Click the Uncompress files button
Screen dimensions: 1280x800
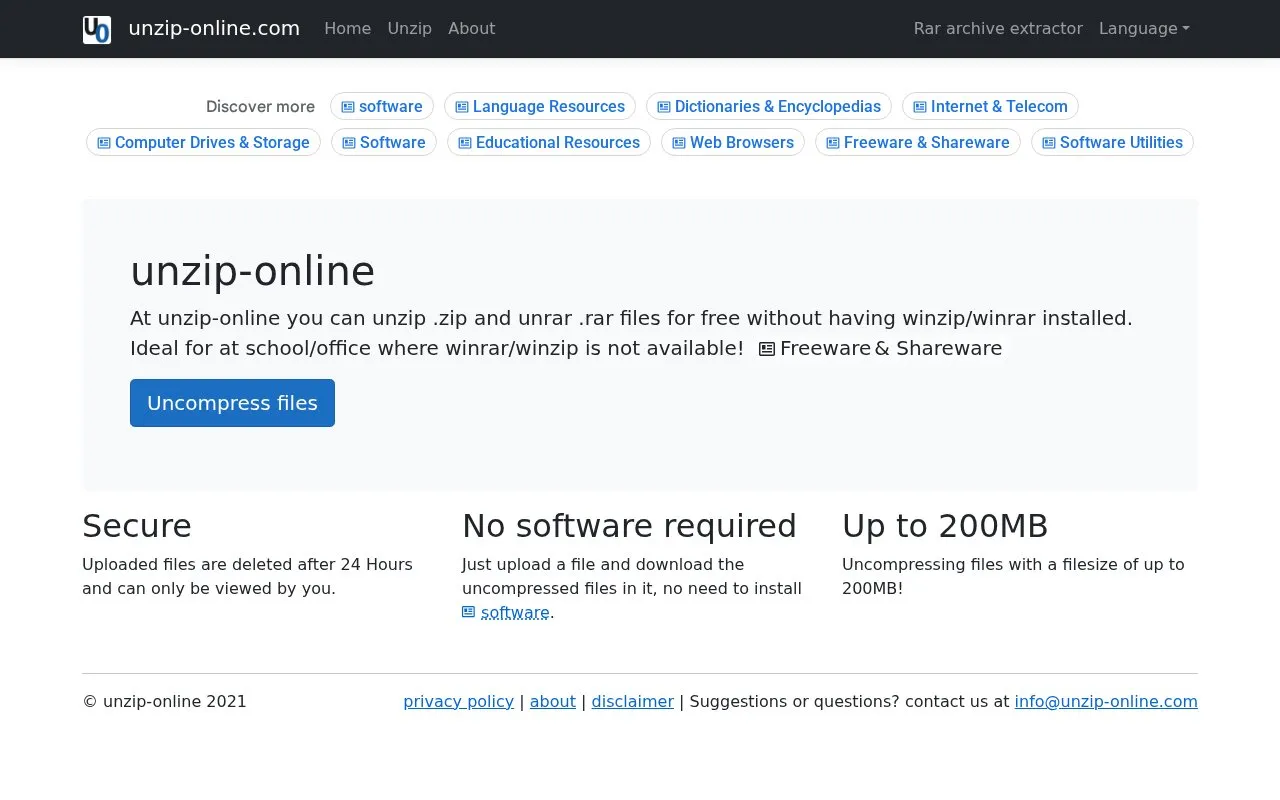(x=232, y=403)
